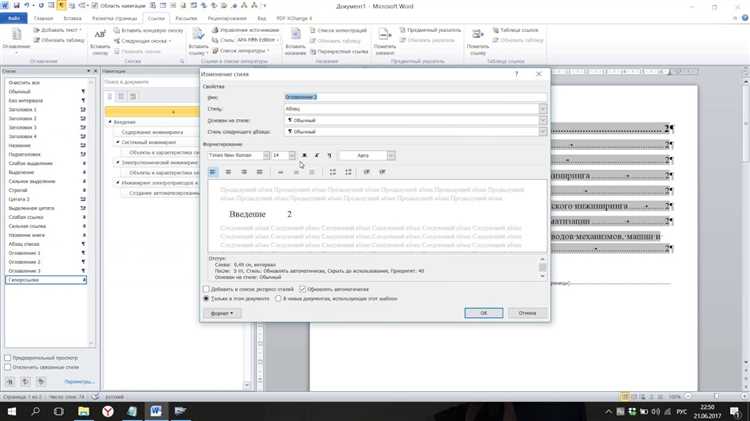The width and height of the screenshot is (750, 421).
Task: Uncheck 'Обновлять автоматически' checkbox
Action: coord(303,289)
